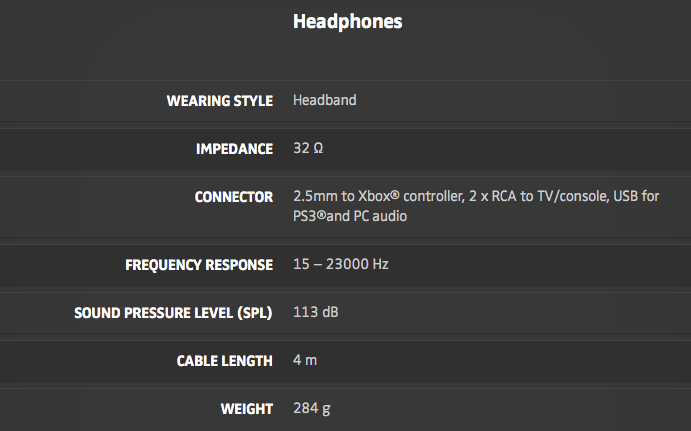Click the FREQUENCY RESPONSE label
Screen dimensions: 691x431
point(199,265)
